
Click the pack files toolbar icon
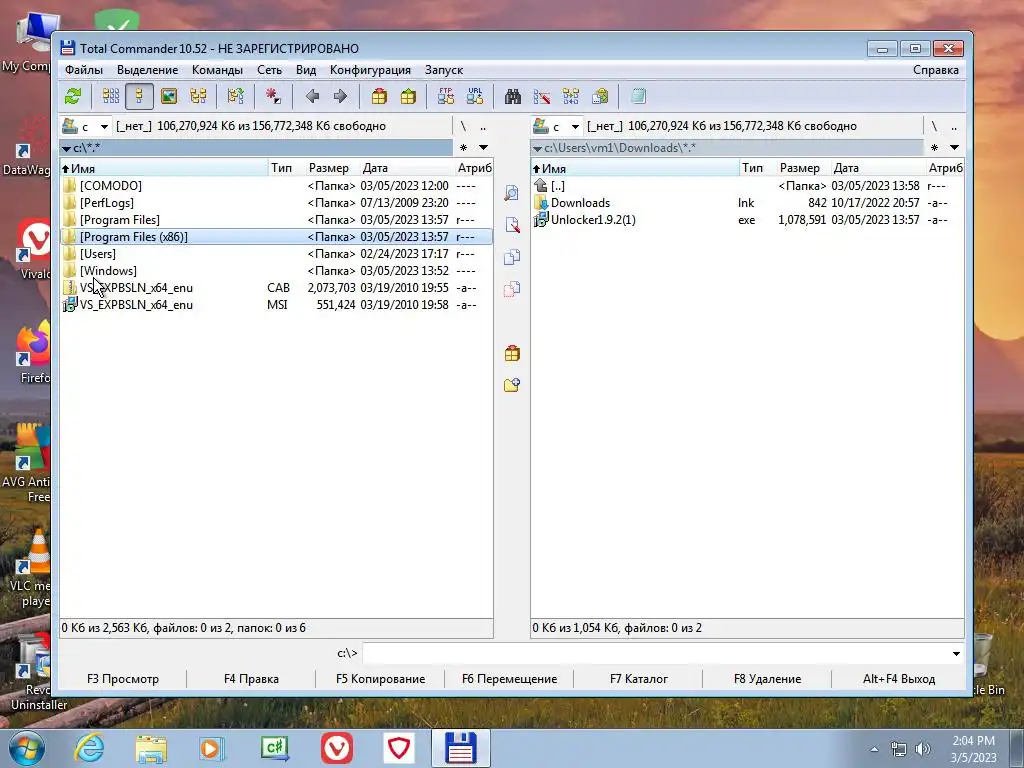[379, 97]
